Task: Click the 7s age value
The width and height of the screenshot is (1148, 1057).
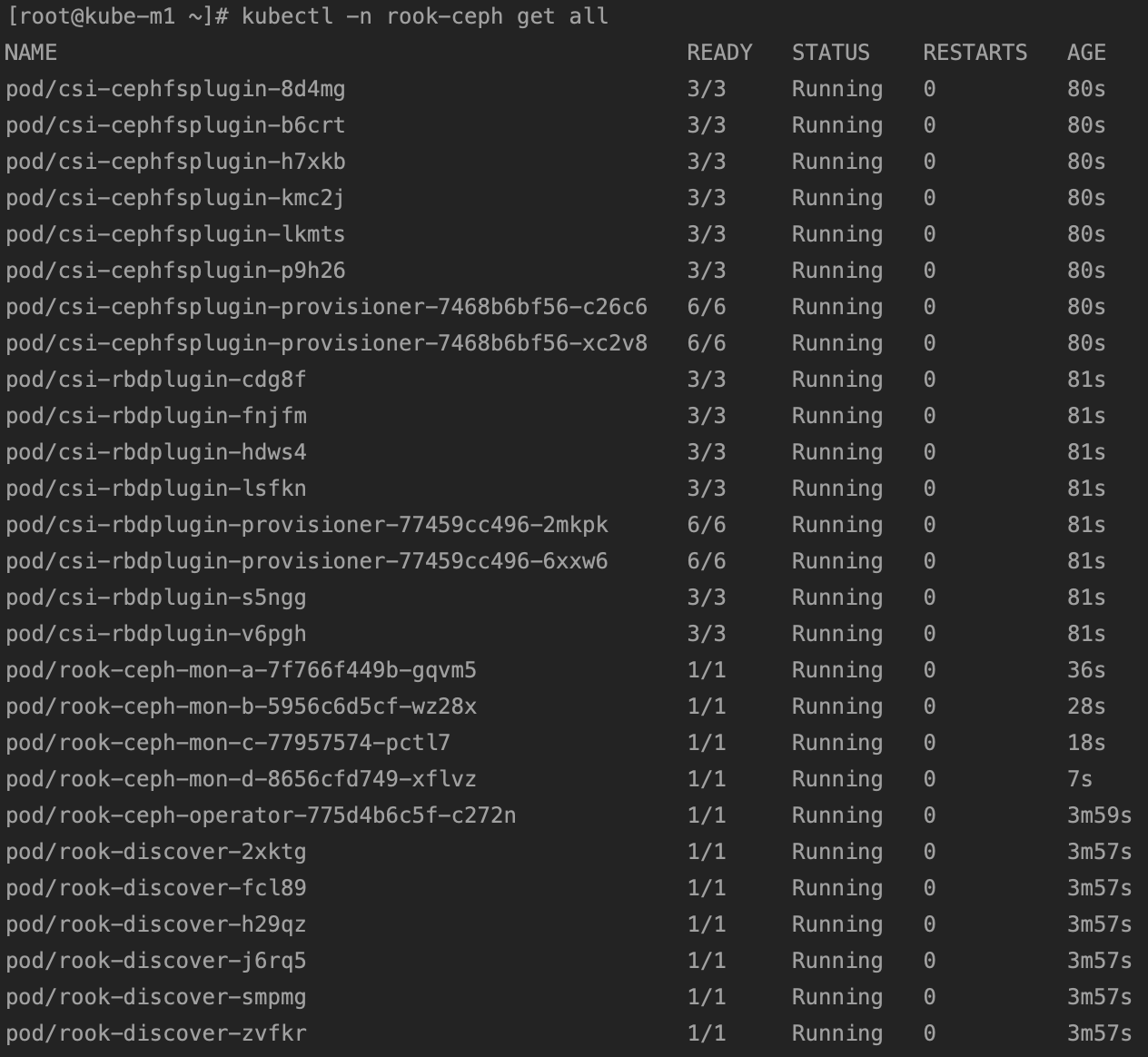Action: 1080,779
